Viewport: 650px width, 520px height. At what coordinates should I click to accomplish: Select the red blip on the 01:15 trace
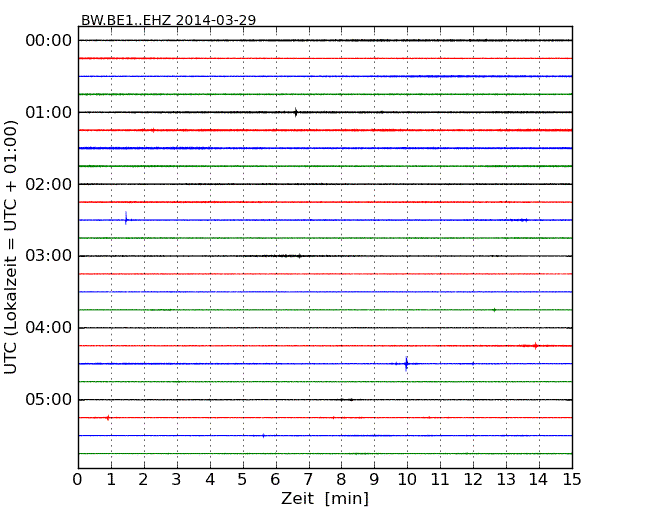tap(153, 130)
